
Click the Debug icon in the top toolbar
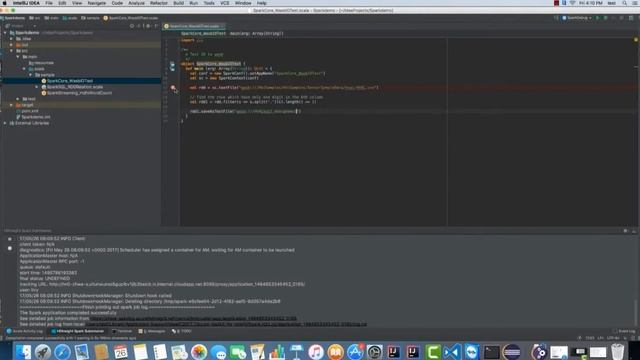(x=606, y=18)
